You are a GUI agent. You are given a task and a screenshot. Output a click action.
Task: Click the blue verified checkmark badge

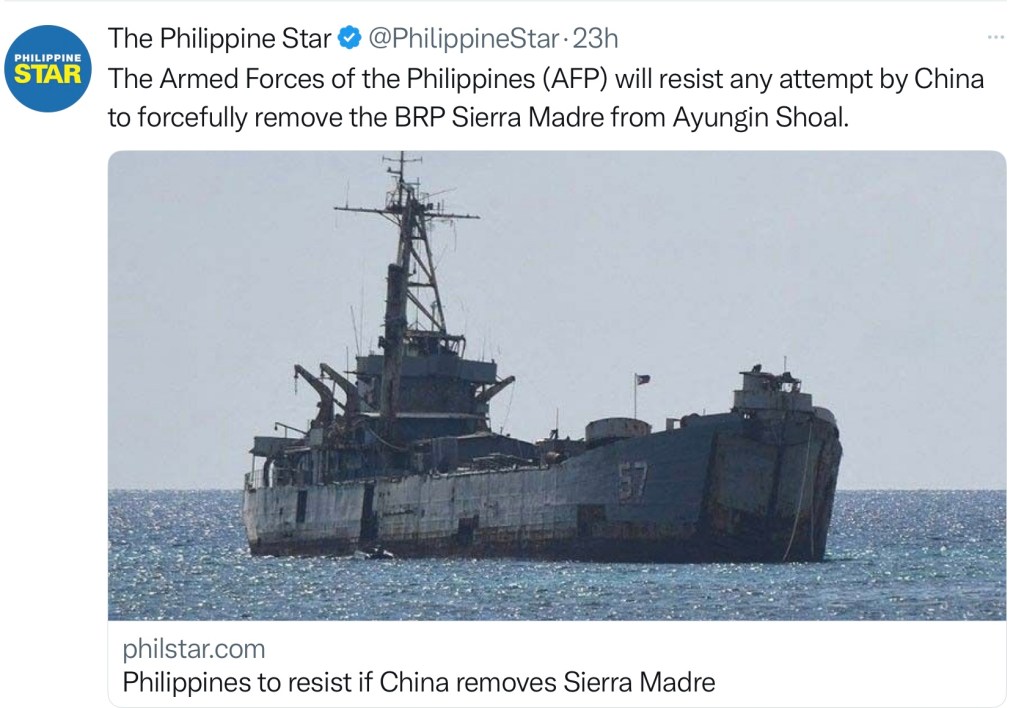[x=349, y=39]
